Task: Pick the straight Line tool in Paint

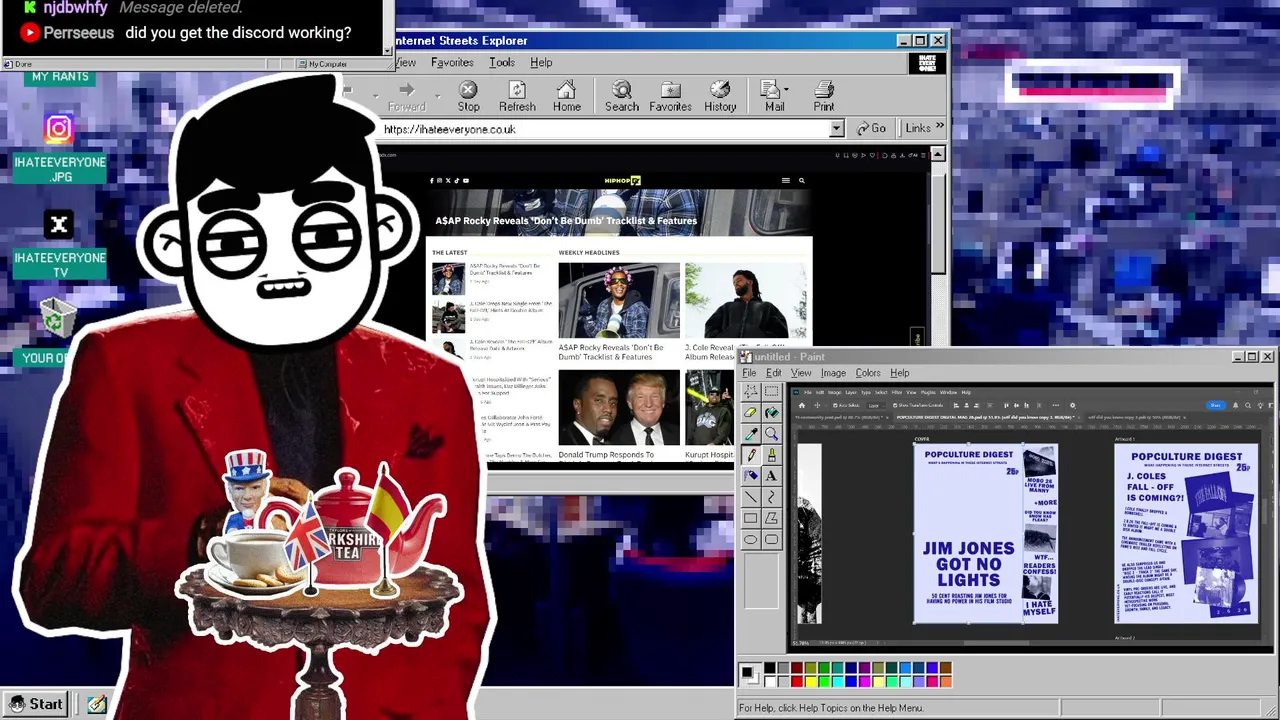Action: 750,497
